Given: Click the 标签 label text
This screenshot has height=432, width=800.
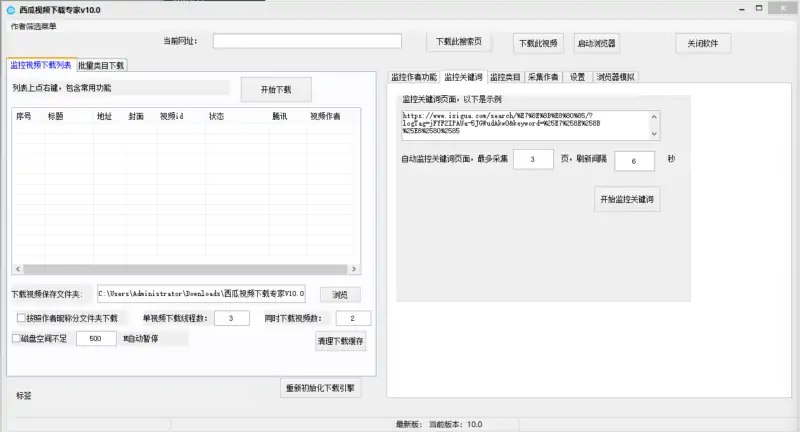Looking at the screenshot, I should pyautogui.click(x=23, y=395).
